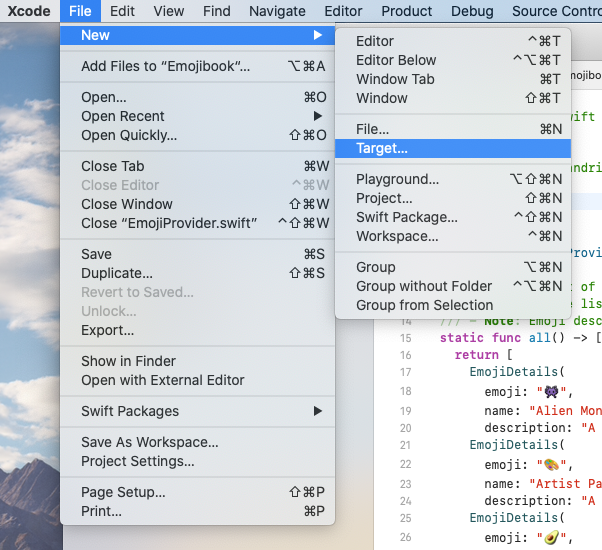This screenshot has height=550, width=602.
Task: Select Editor Below
Action: [453, 60]
